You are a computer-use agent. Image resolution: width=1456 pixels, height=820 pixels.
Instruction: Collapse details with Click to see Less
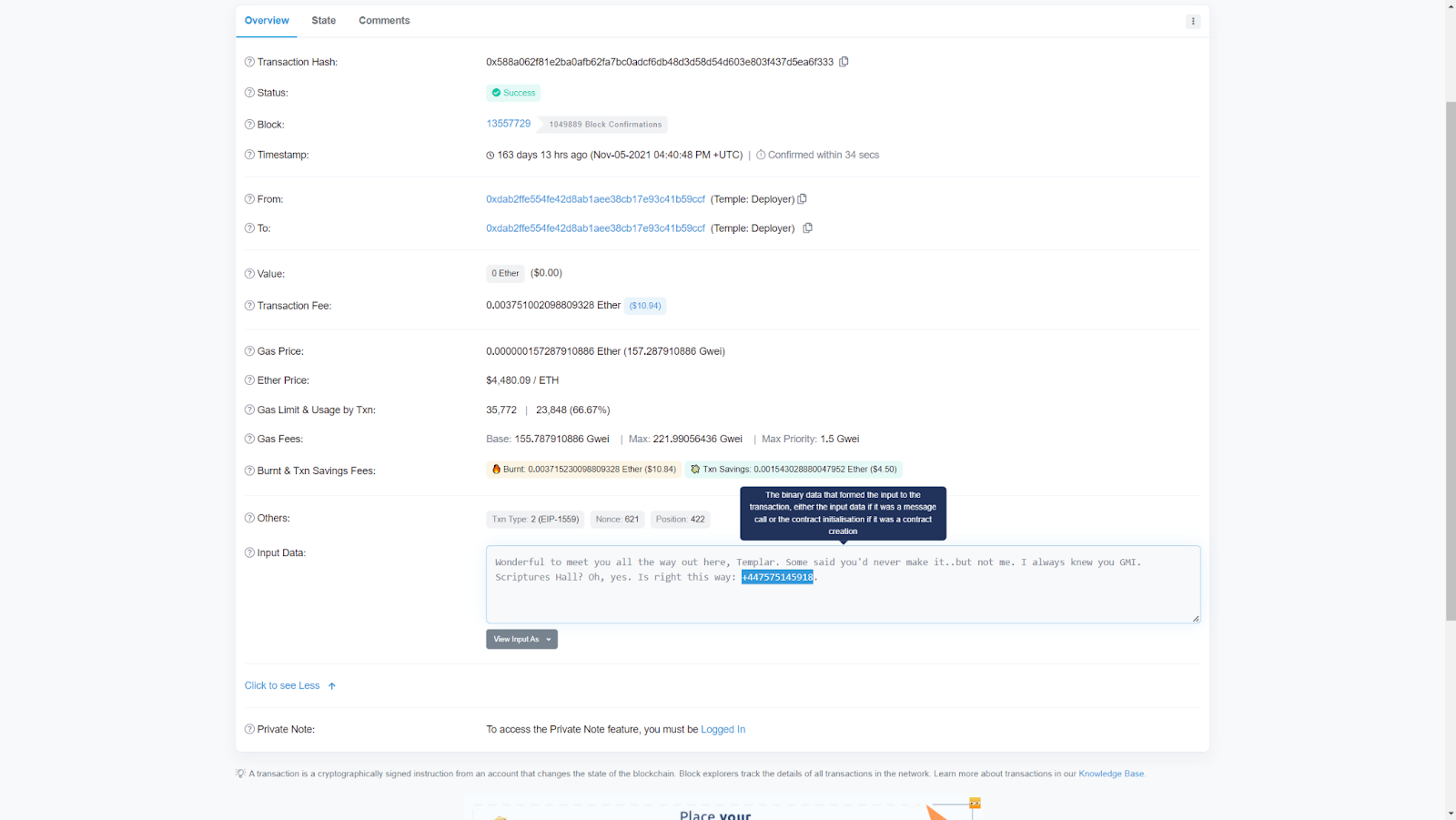(290, 685)
